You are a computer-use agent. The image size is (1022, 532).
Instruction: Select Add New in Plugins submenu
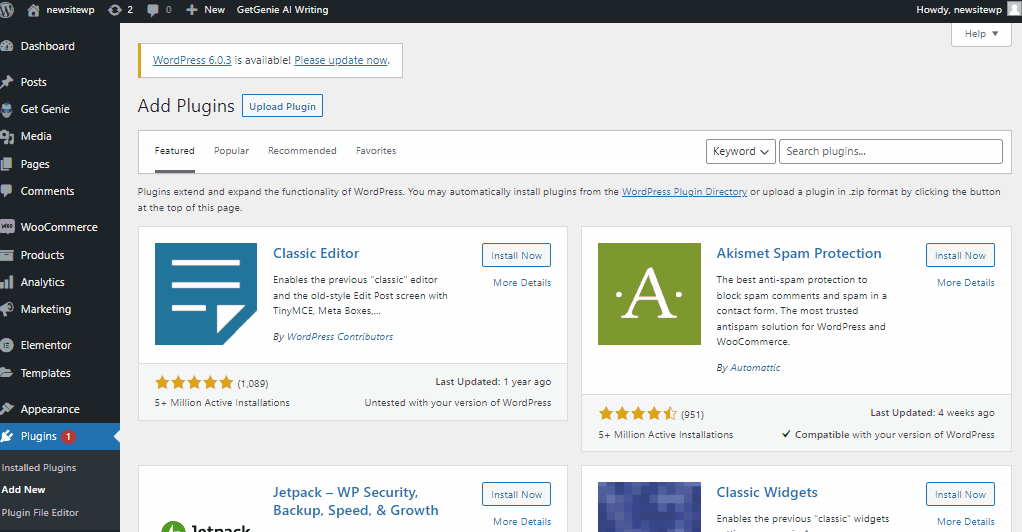coord(23,490)
